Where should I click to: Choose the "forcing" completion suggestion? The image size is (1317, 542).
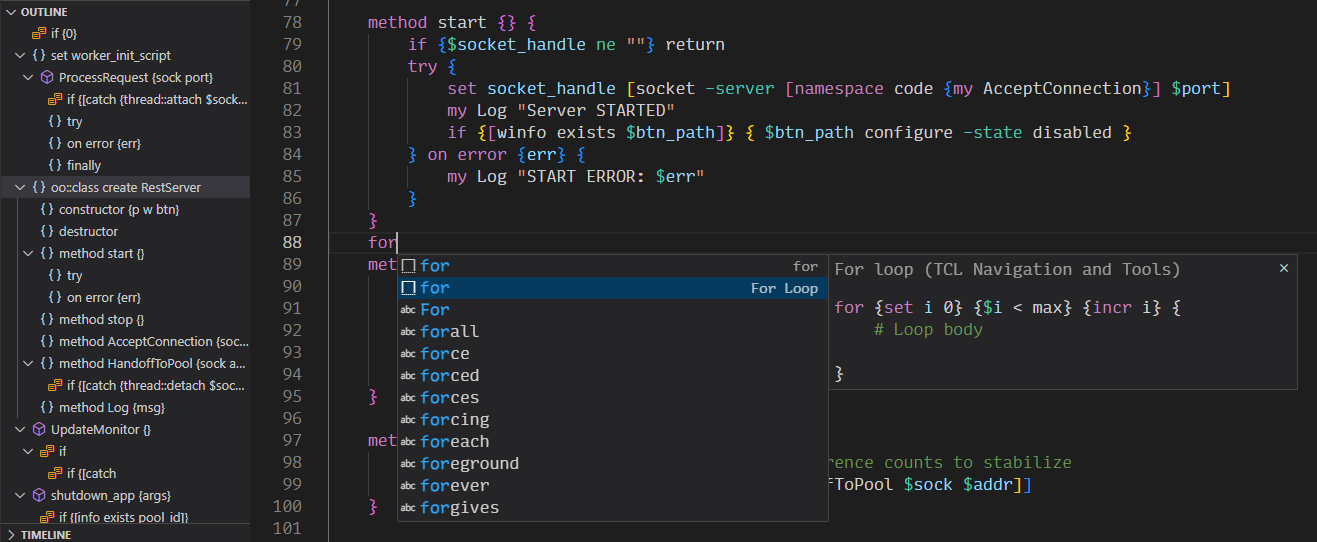(613, 420)
